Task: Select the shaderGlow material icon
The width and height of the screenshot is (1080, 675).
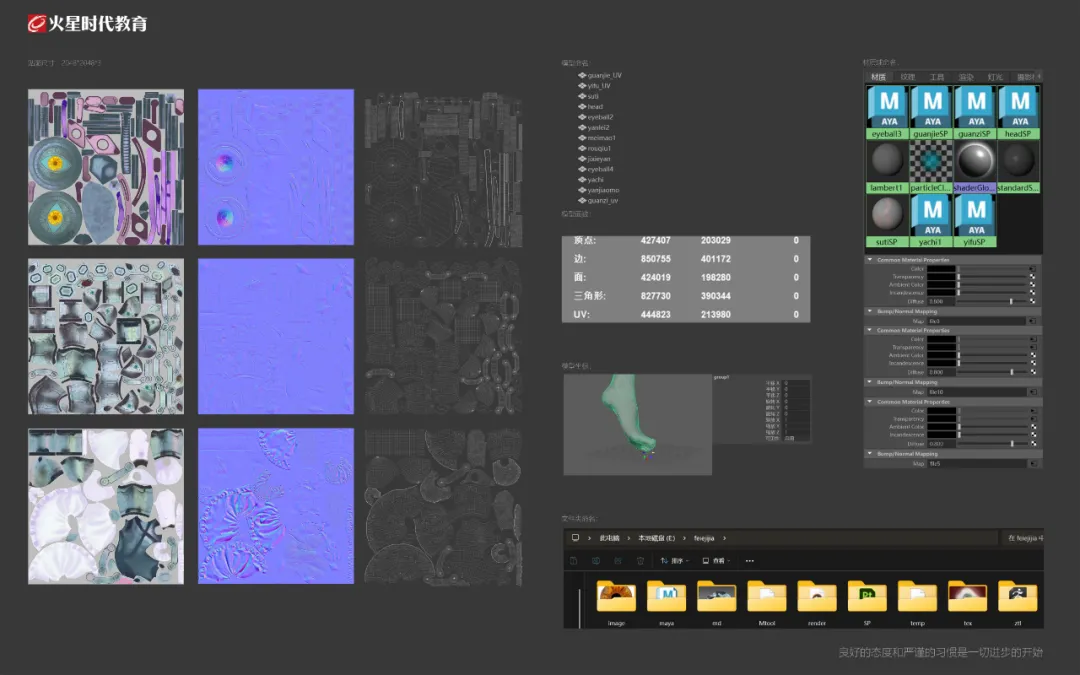Action: (x=976, y=160)
